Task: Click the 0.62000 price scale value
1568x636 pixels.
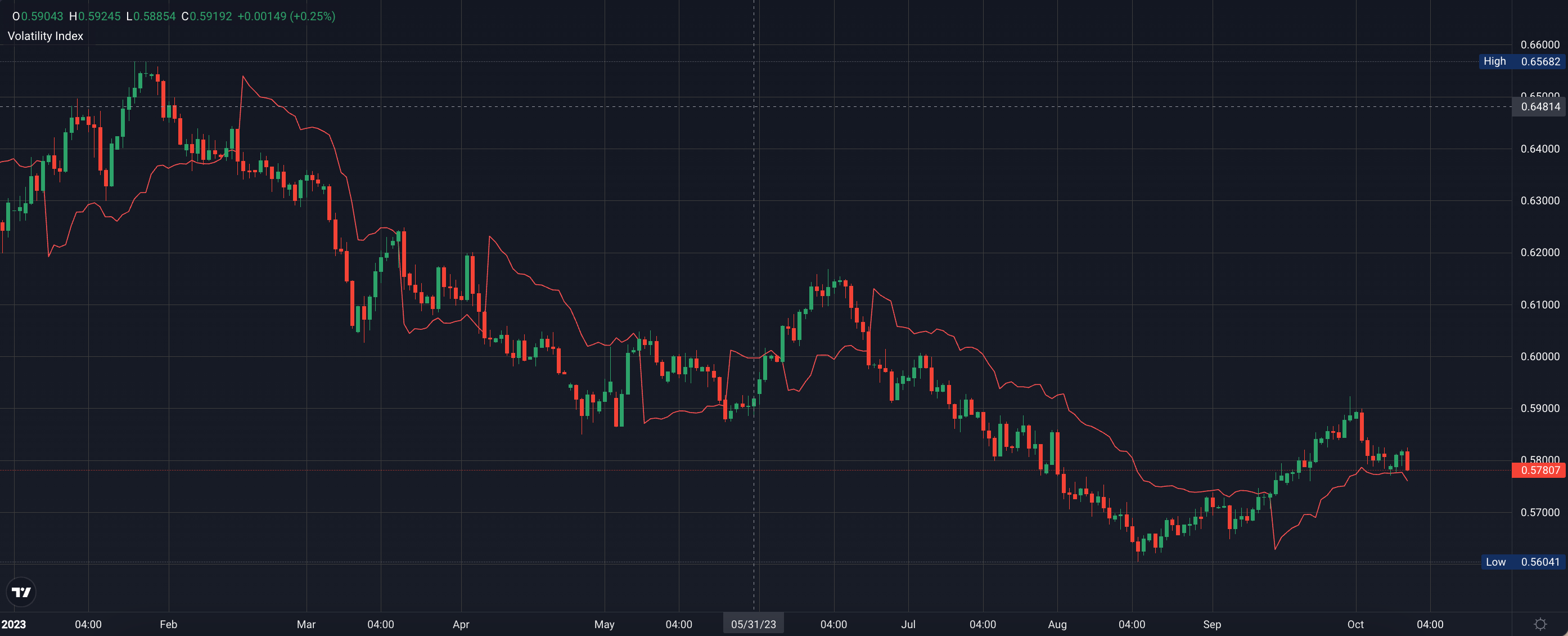Action: (x=1539, y=252)
